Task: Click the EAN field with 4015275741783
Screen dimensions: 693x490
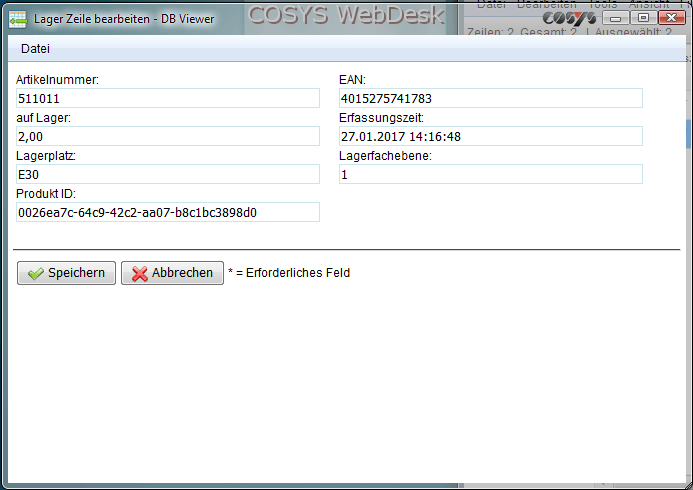Action: pyautogui.click(x=491, y=98)
